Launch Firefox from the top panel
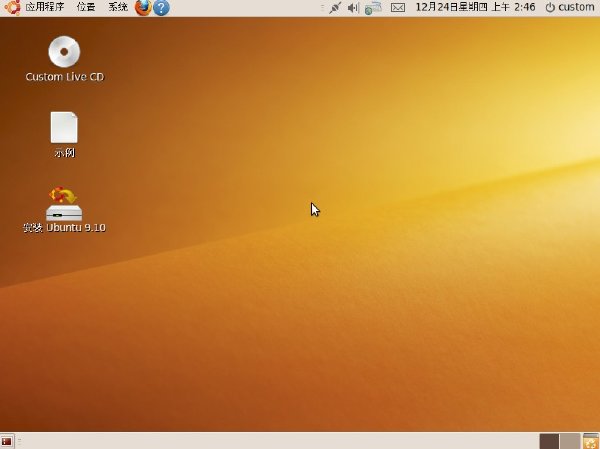600x449 pixels. click(x=143, y=7)
